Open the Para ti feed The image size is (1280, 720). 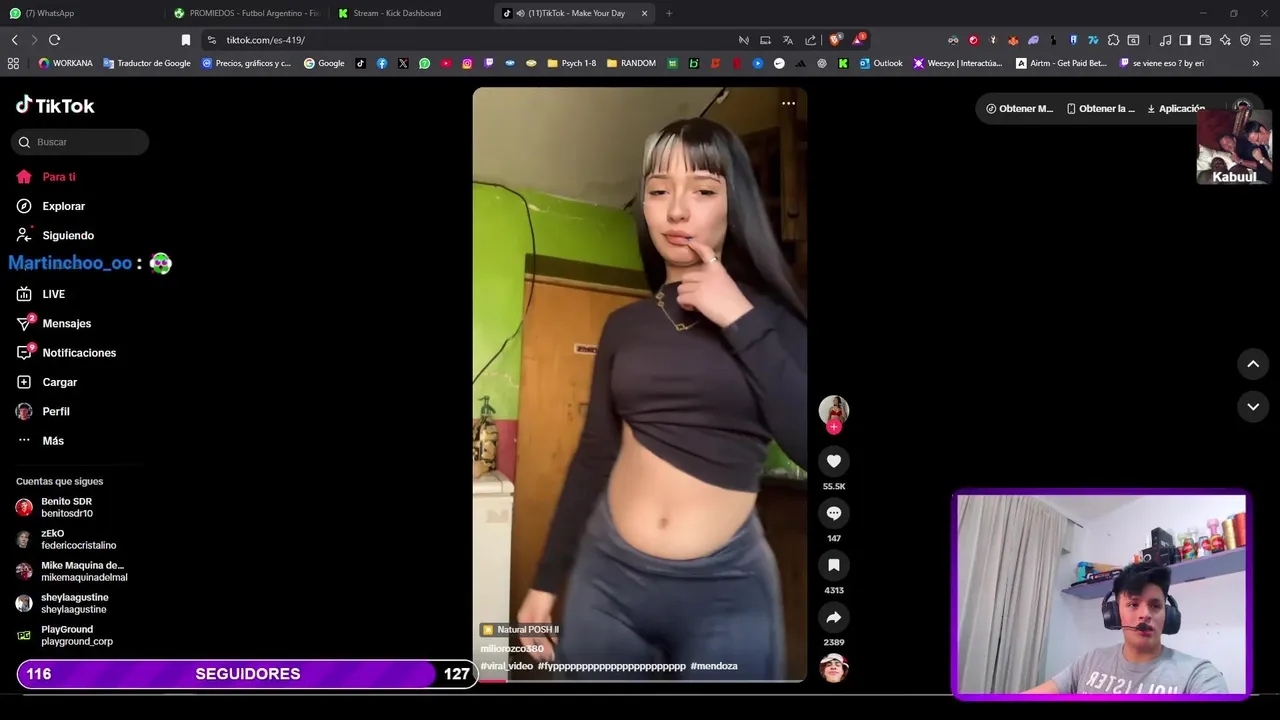[46, 177]
